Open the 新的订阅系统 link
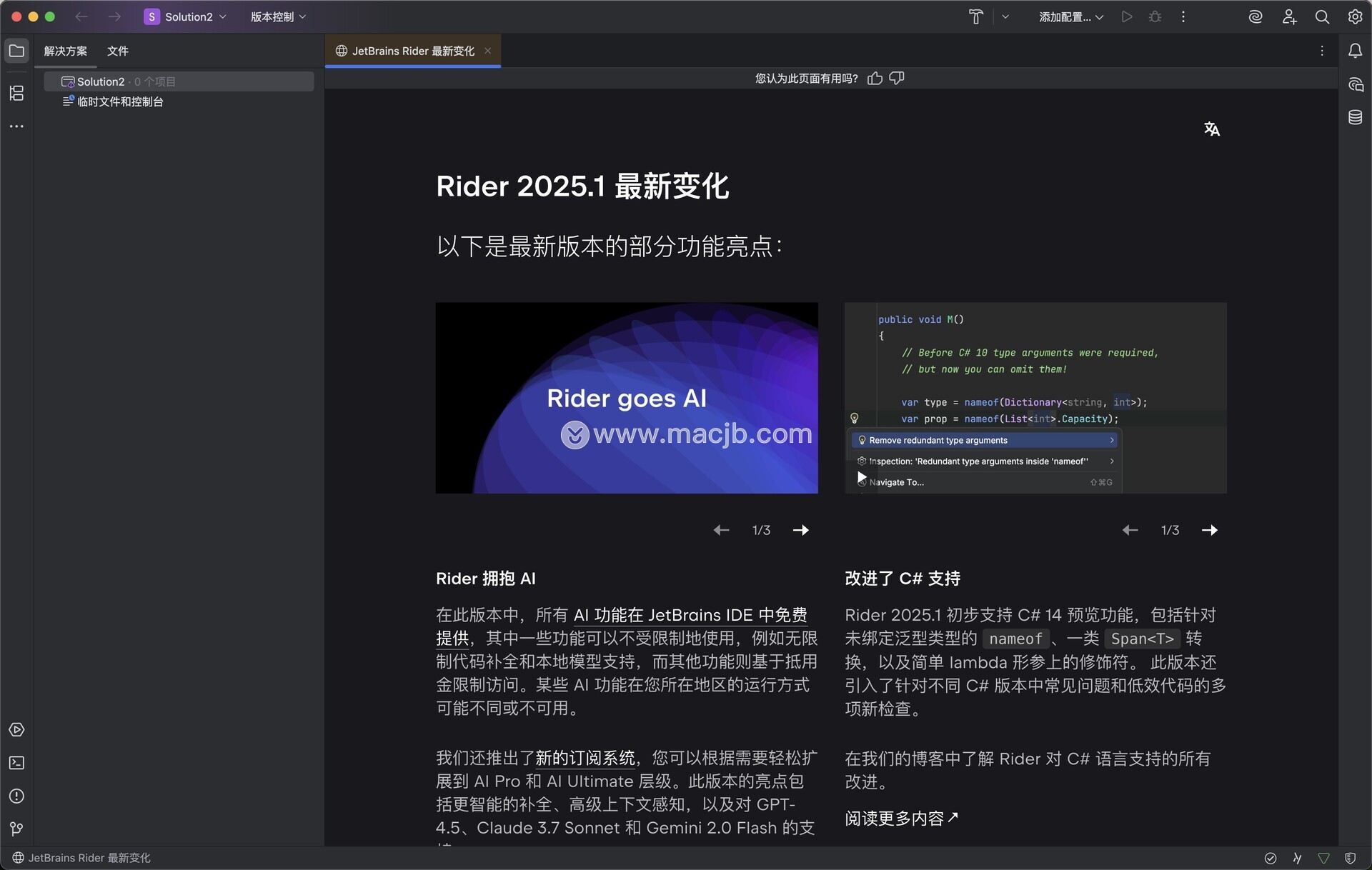Screen dimensions: 1372x870 pyautogui.click(x=585, y=758)
